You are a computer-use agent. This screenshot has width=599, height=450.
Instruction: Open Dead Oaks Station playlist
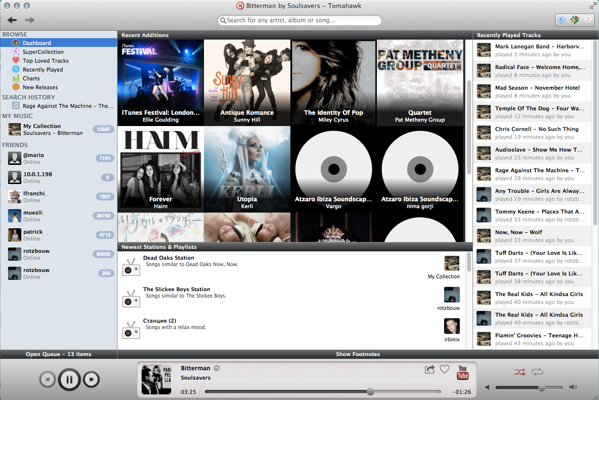168,258
